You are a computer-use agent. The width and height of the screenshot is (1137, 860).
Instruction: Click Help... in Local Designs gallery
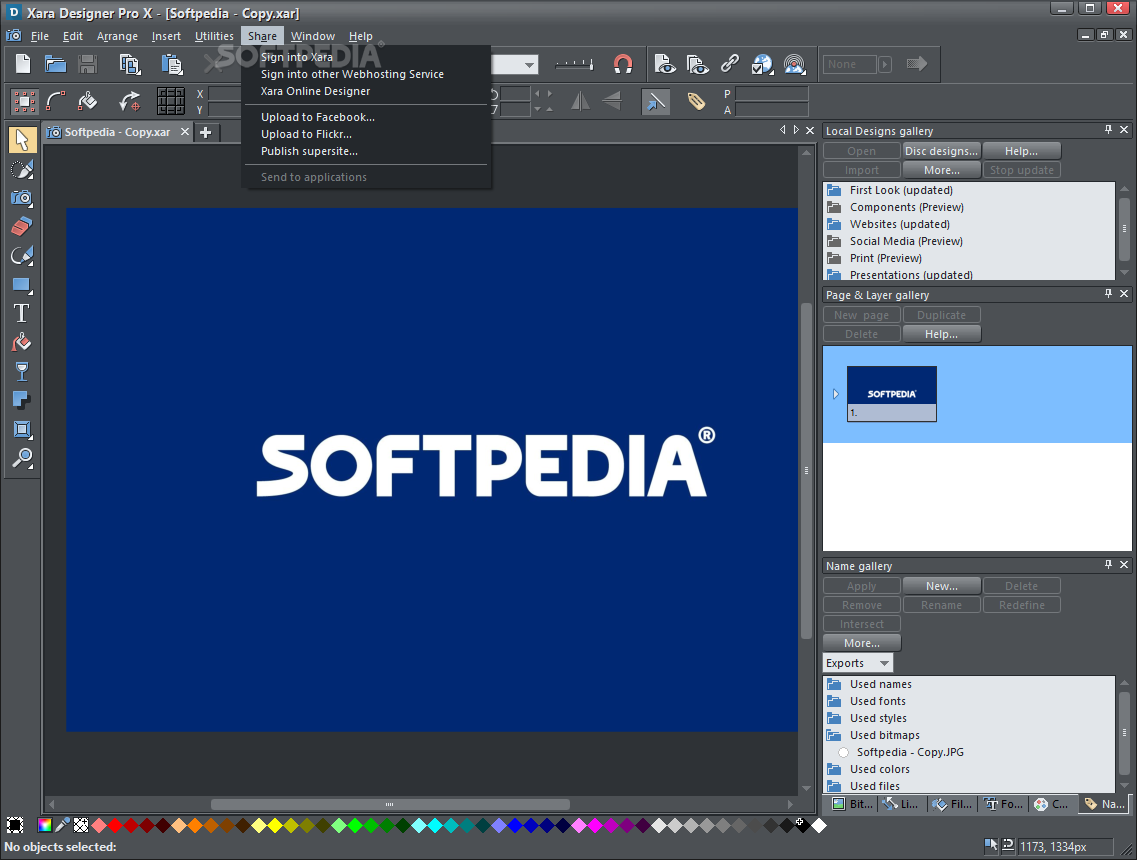pos(1021,151)
